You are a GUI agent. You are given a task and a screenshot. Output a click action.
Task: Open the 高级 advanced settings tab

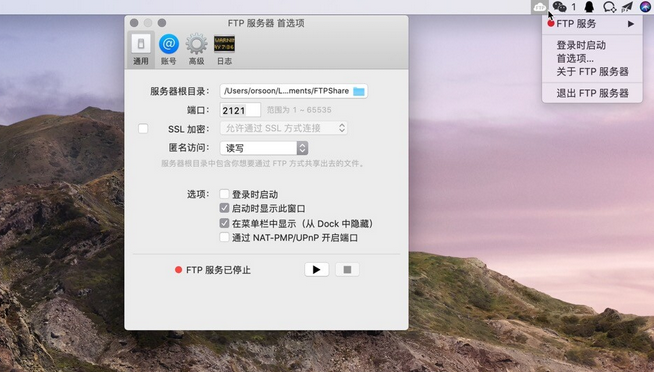pos(196,49)
